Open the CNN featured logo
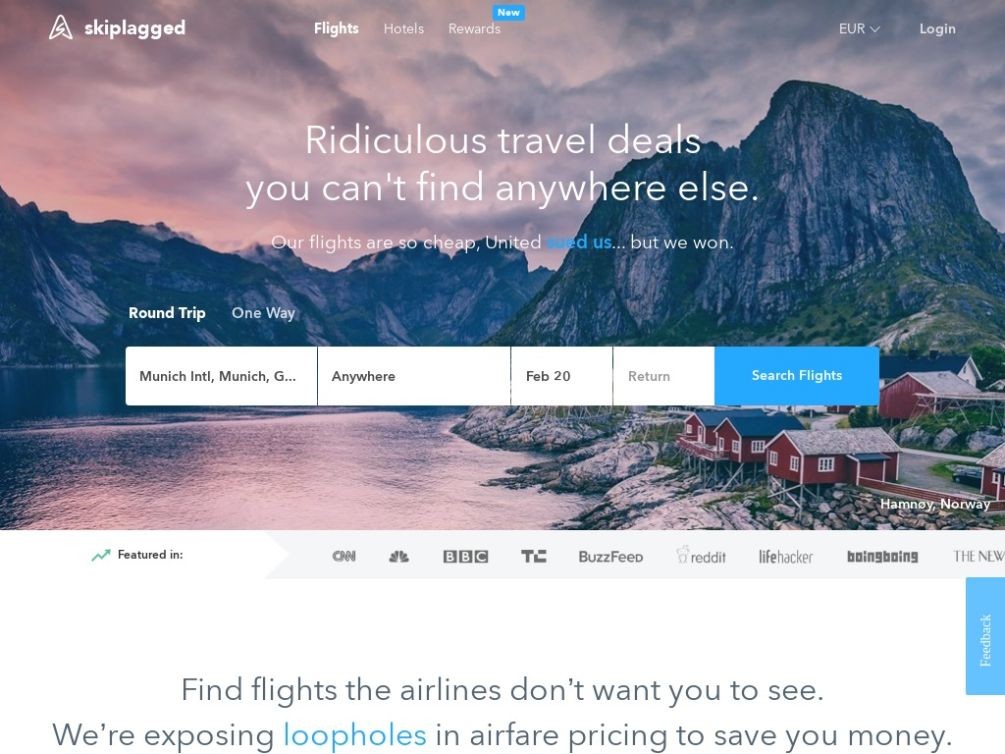The height and width of the screenshot is (754, 1005). (x=344, y=556)
